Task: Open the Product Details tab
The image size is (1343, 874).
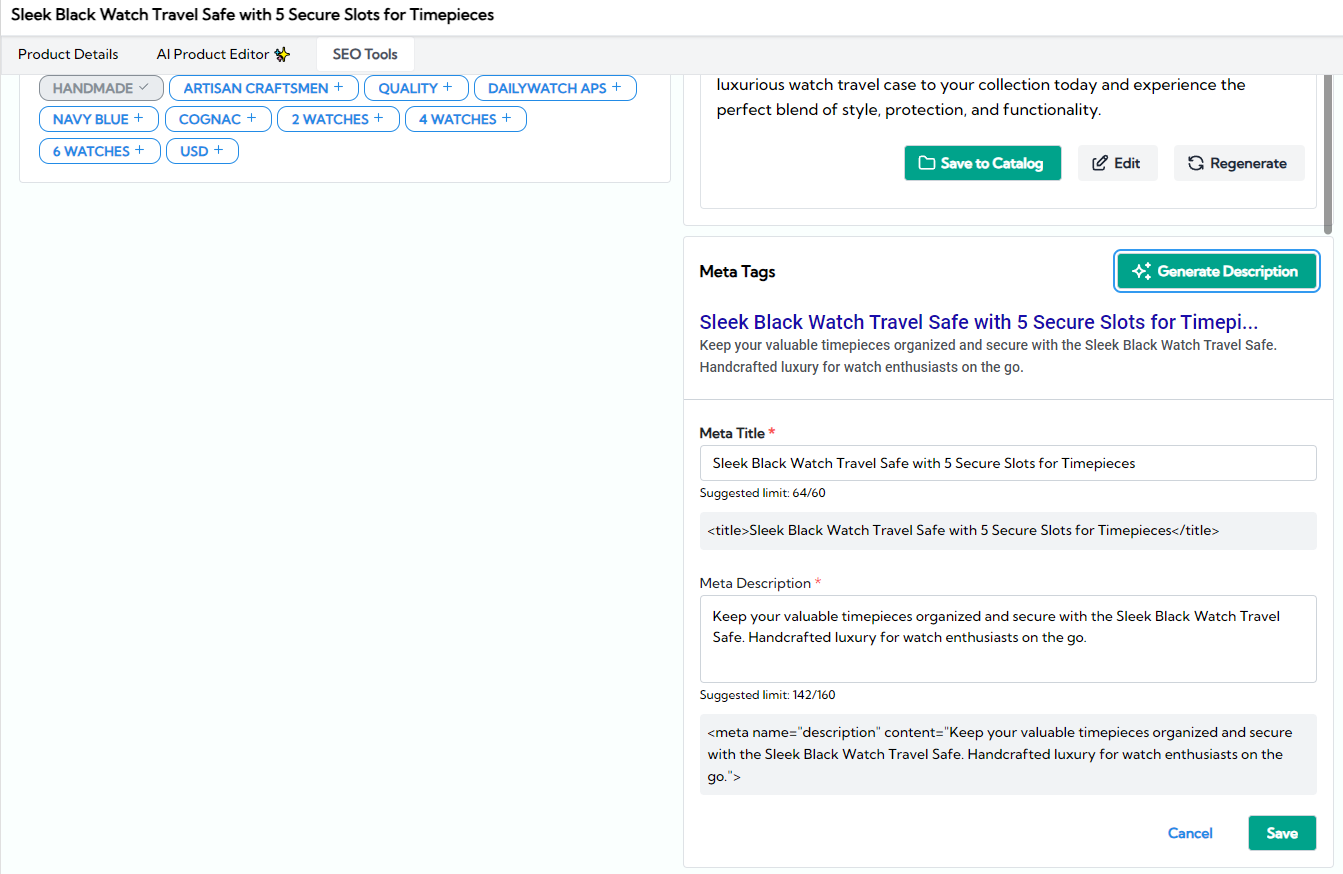Action: [x=68, y=54]
